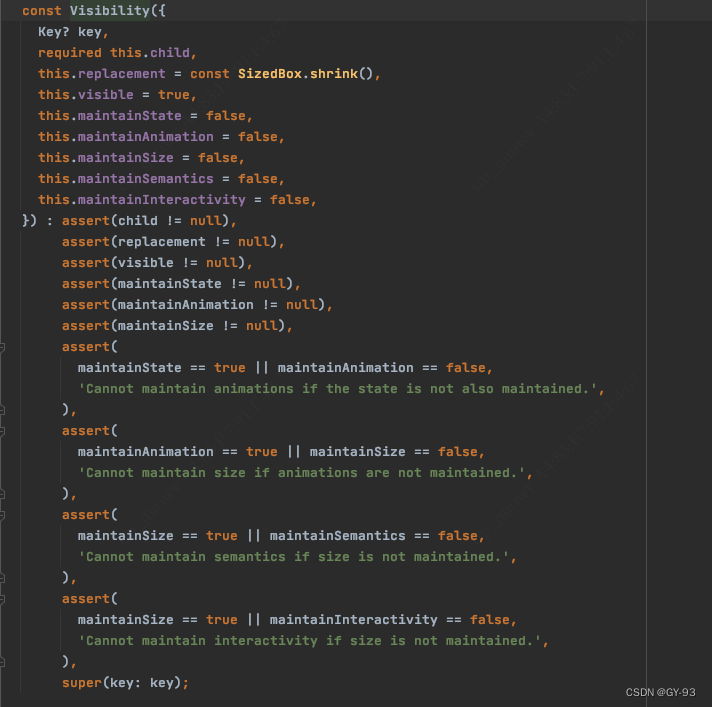Collapse the fold marker at 'Cannot maintain interactivity' assert

[x=2, y=599]
